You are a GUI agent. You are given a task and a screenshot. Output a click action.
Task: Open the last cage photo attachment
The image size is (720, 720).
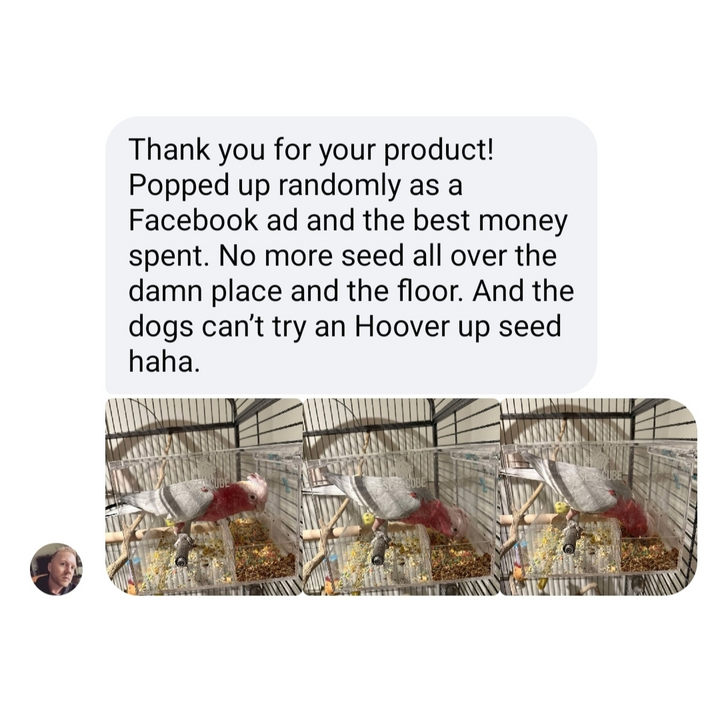599,497
